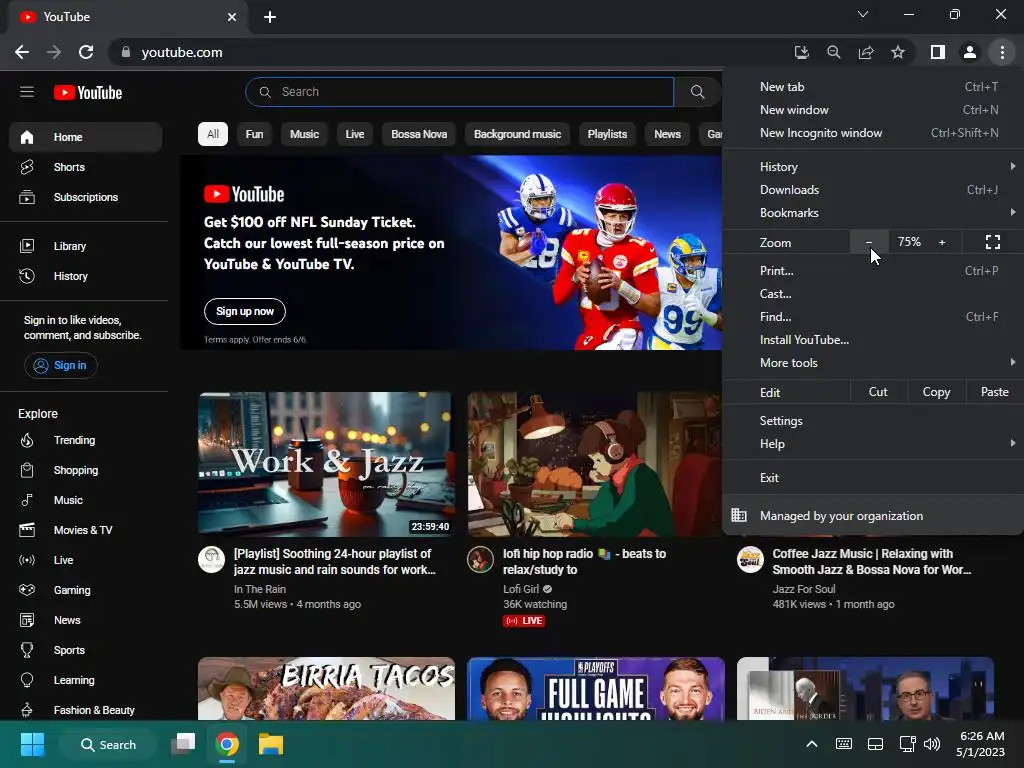This screenshot has width=1024, height=768.
Task: Open the Work & Jazz video thumbnail
Action: (326, 464)
